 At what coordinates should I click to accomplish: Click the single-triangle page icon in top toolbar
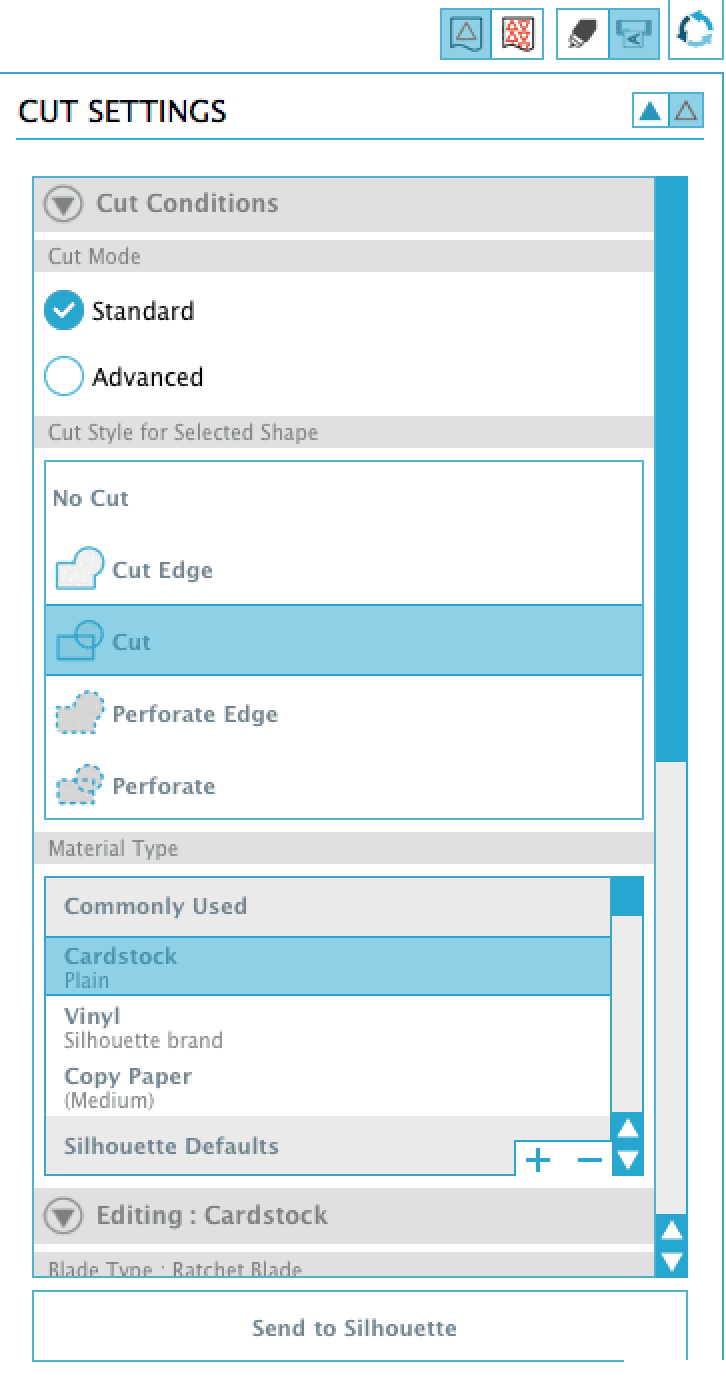tap(466, 35)
